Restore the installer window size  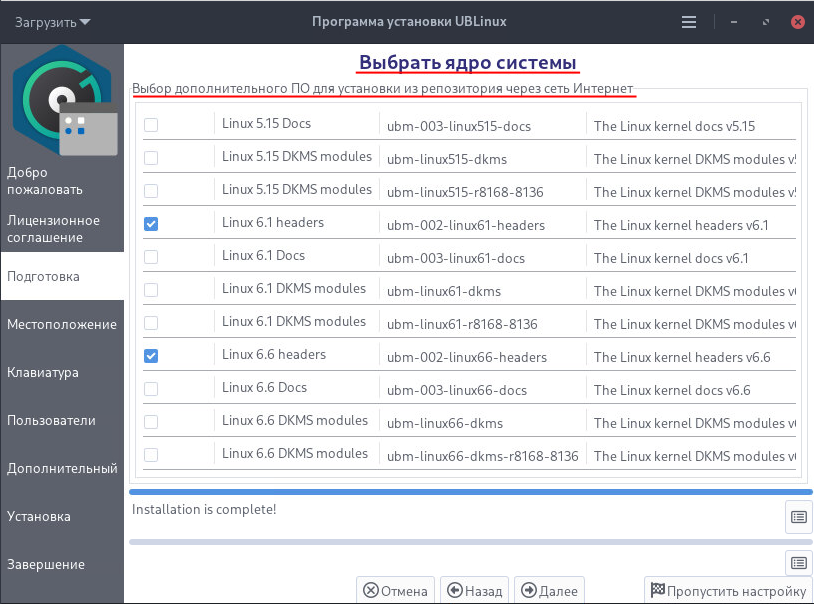point(766,22)
